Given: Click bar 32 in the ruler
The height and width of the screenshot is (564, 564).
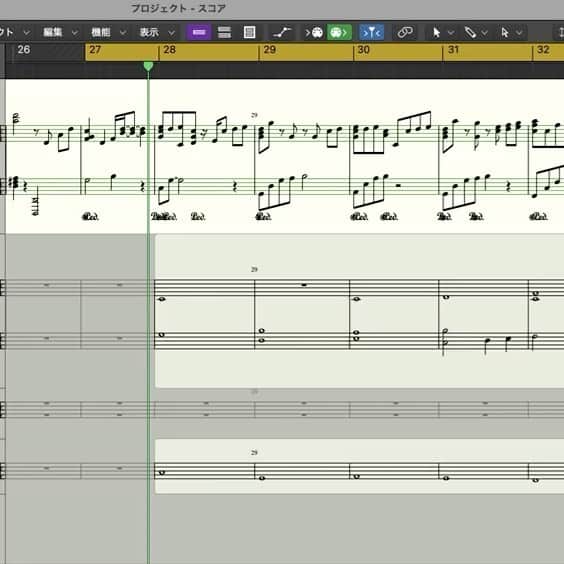Looking at the screenshot, I should [543, 50].
